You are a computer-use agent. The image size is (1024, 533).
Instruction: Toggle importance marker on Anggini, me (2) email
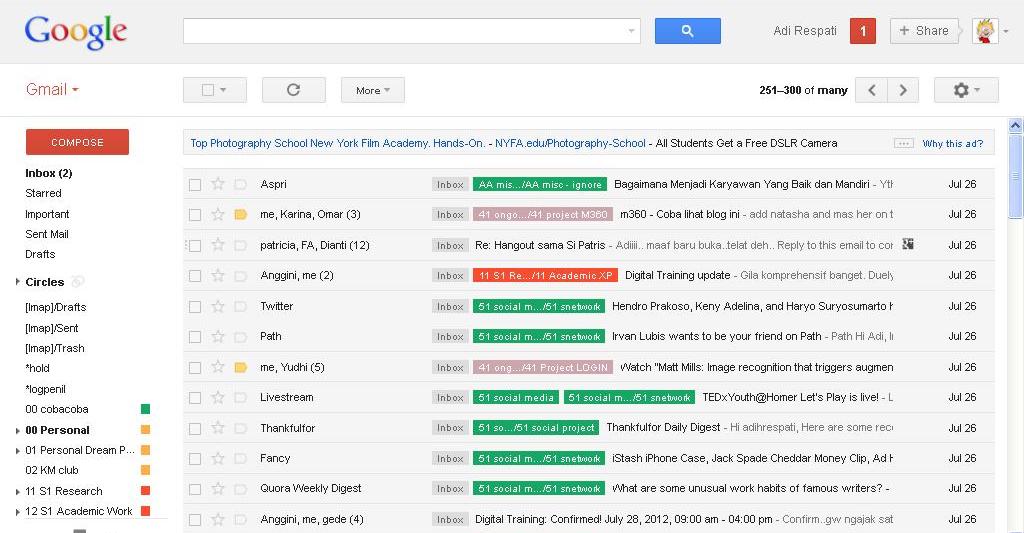click(x=240, y=276)
